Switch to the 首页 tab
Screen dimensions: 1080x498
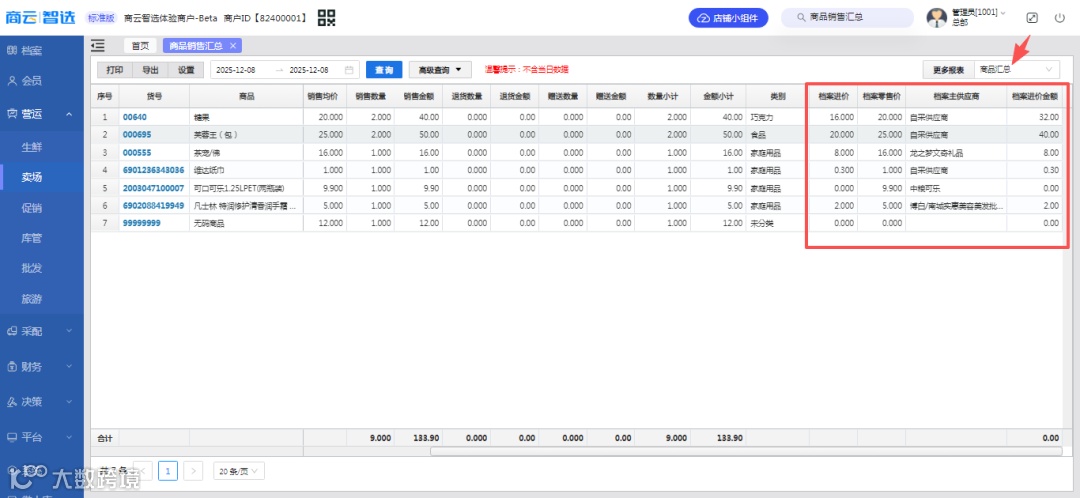tap(141, 46)
